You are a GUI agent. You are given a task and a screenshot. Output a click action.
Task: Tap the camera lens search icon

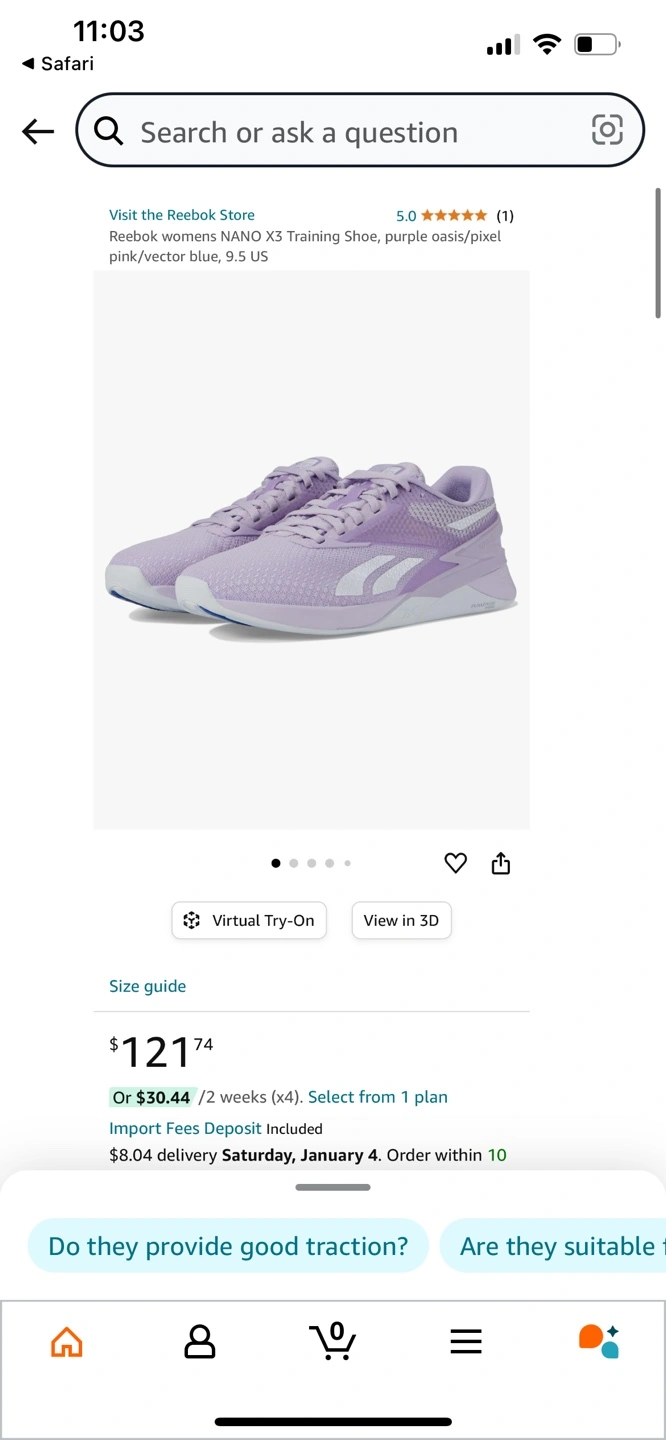[607, 130]
